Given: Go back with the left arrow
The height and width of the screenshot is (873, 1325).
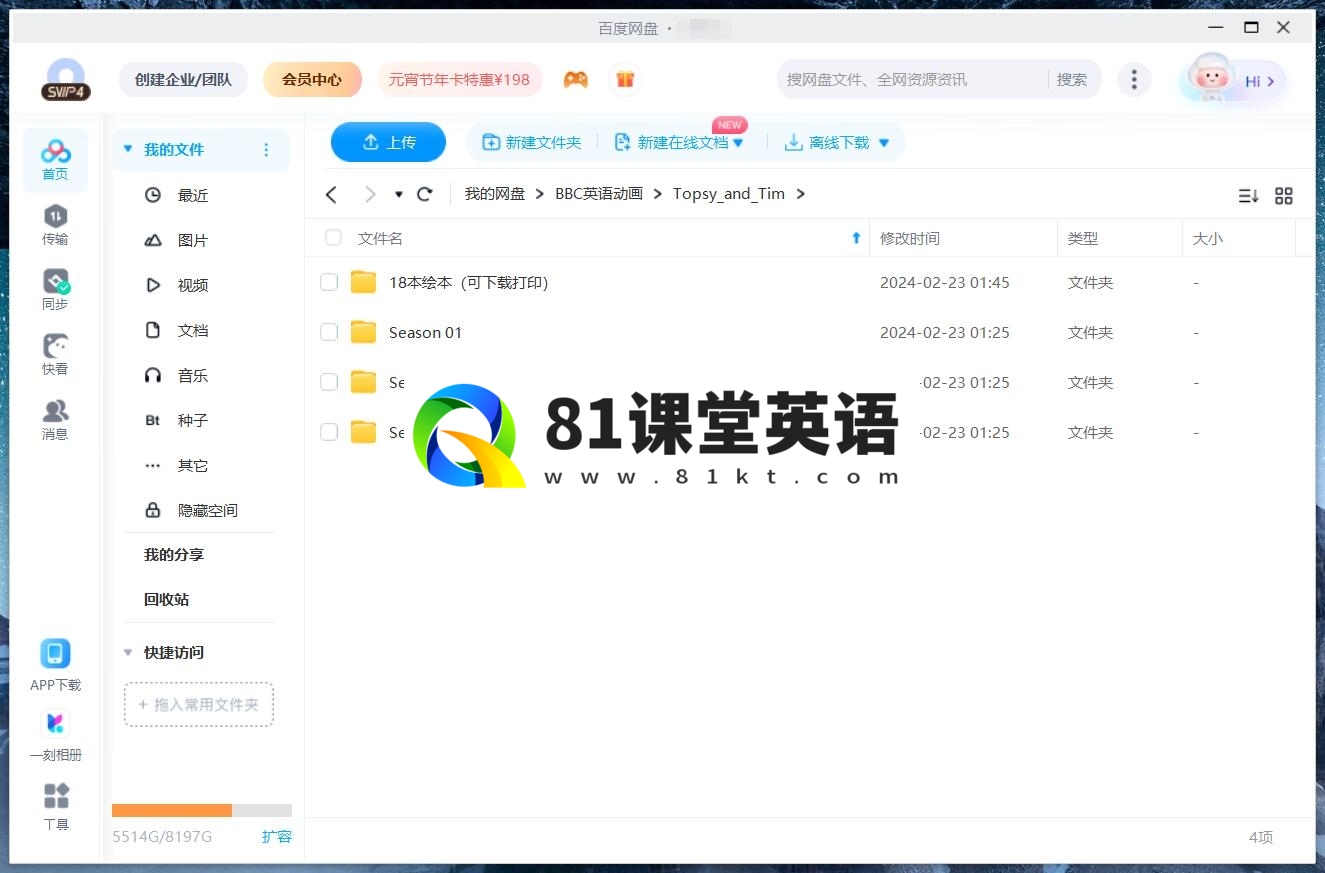Looking at the screenshot, I should [x=332, y=194].
